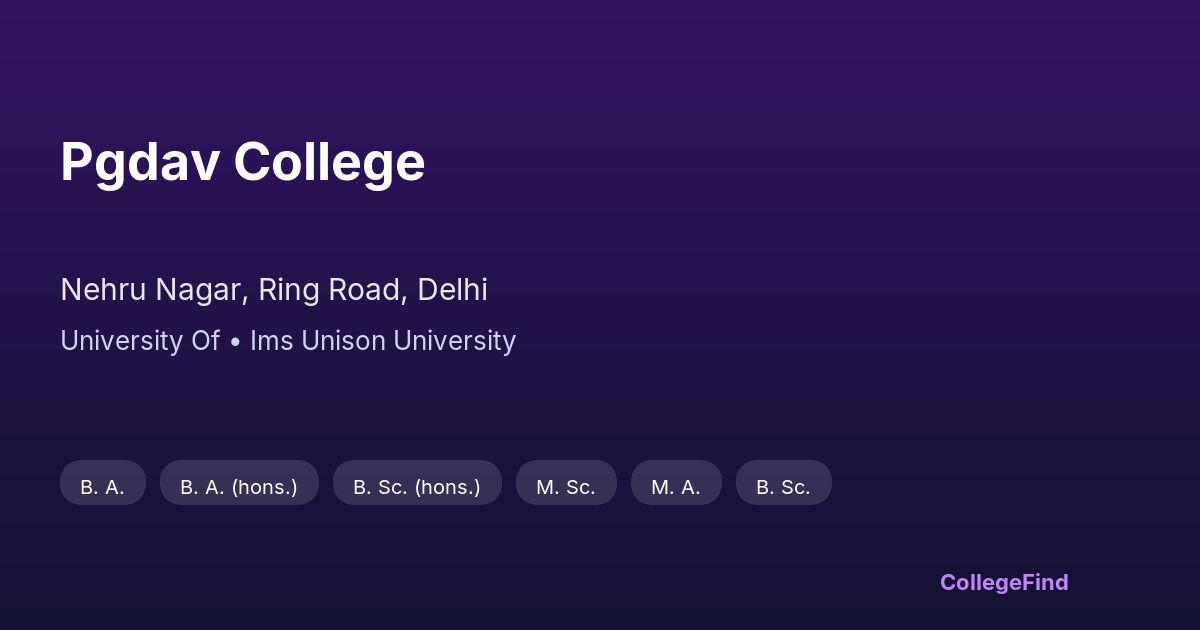Screen dimensions: 1200x630
Task: Click the Pgdav College title heading
Action: pyautogui.click(x=243, y=162)
